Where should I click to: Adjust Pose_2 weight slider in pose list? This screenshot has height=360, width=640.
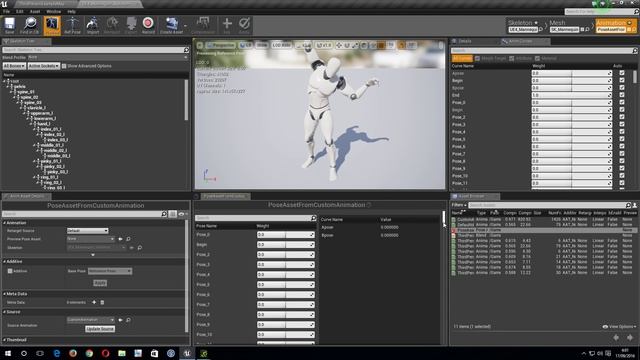click(286, 254)
